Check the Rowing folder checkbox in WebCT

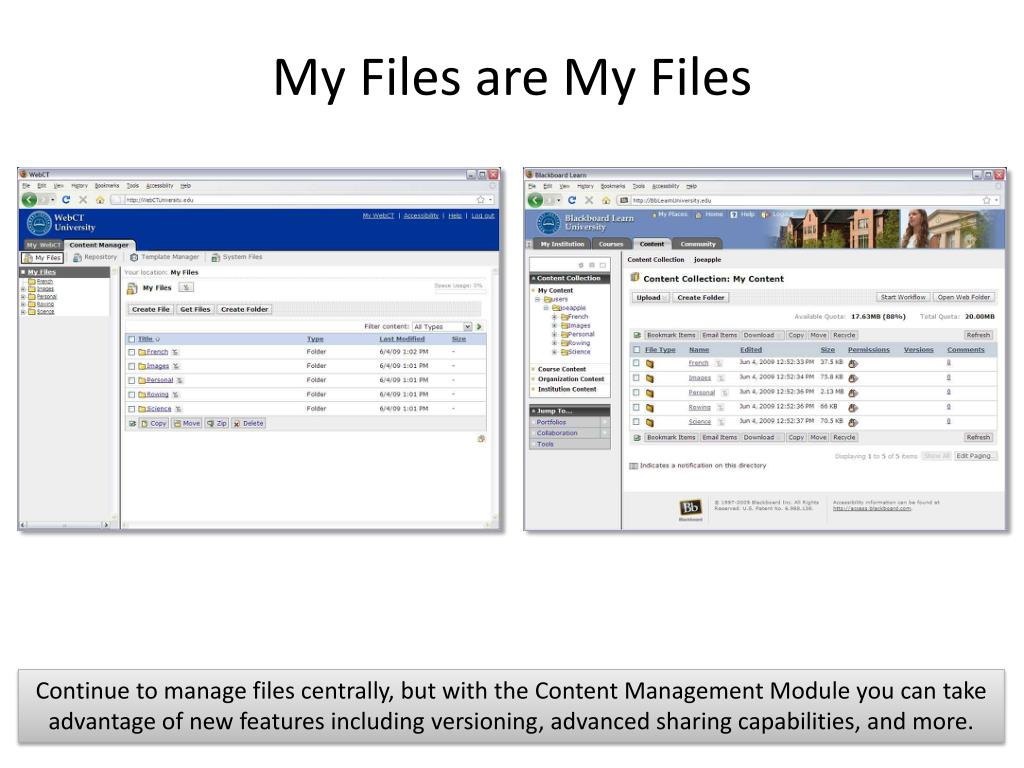click(x=132, y=394)
